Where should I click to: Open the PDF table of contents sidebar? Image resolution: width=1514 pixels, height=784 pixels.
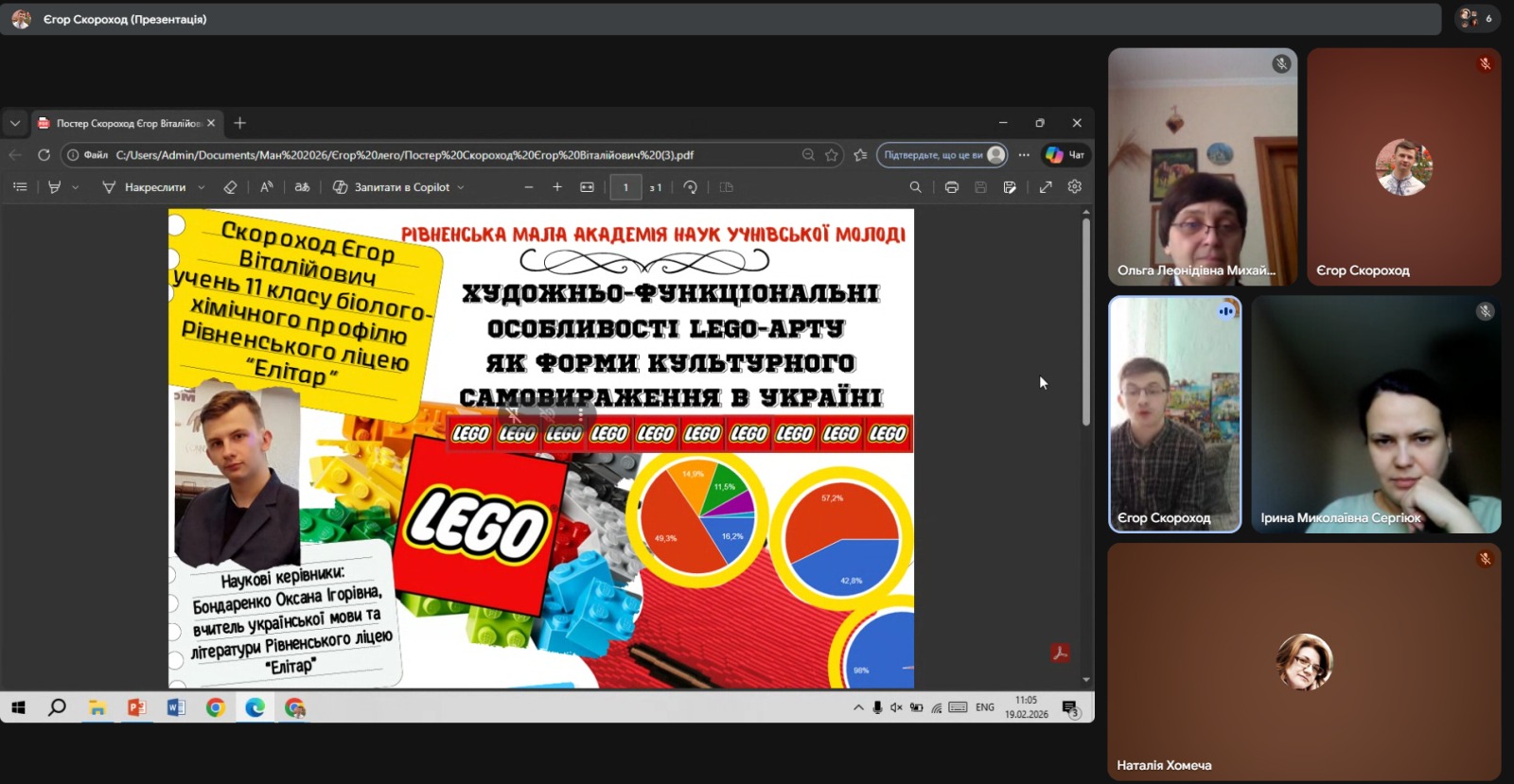[x=20, y=187]
